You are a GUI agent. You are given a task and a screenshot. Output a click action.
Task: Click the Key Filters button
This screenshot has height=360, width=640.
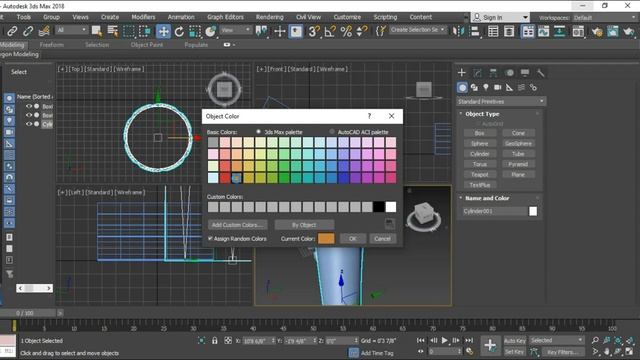pos(562,352)
